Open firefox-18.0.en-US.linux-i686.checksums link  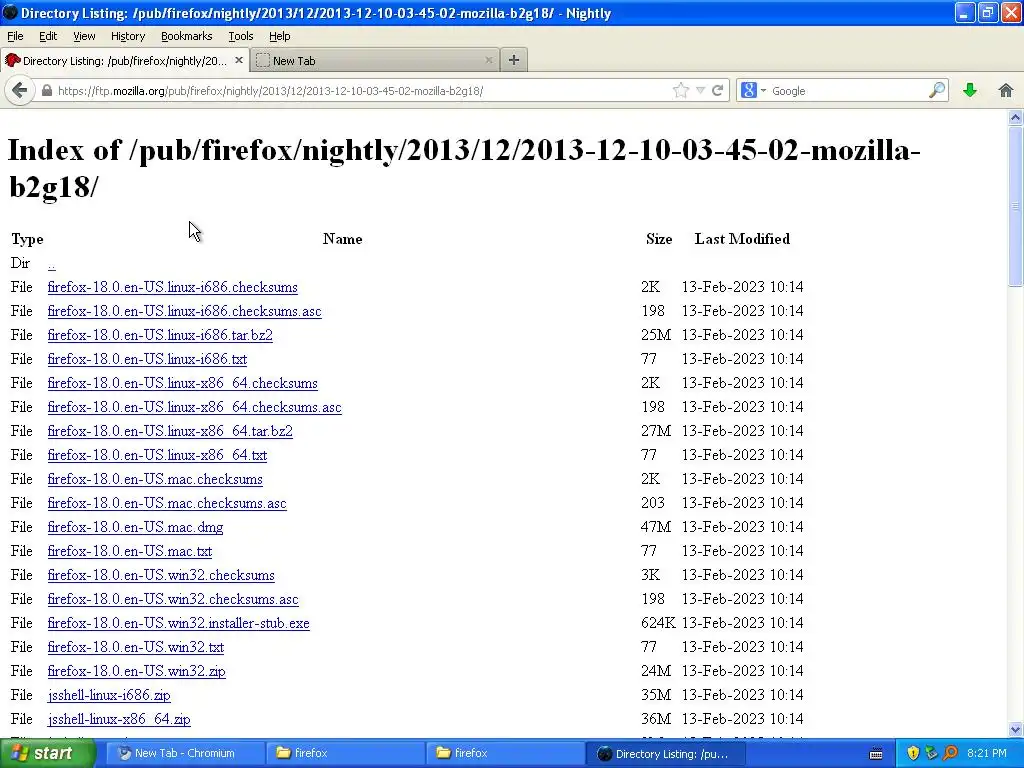coord(172,287)
